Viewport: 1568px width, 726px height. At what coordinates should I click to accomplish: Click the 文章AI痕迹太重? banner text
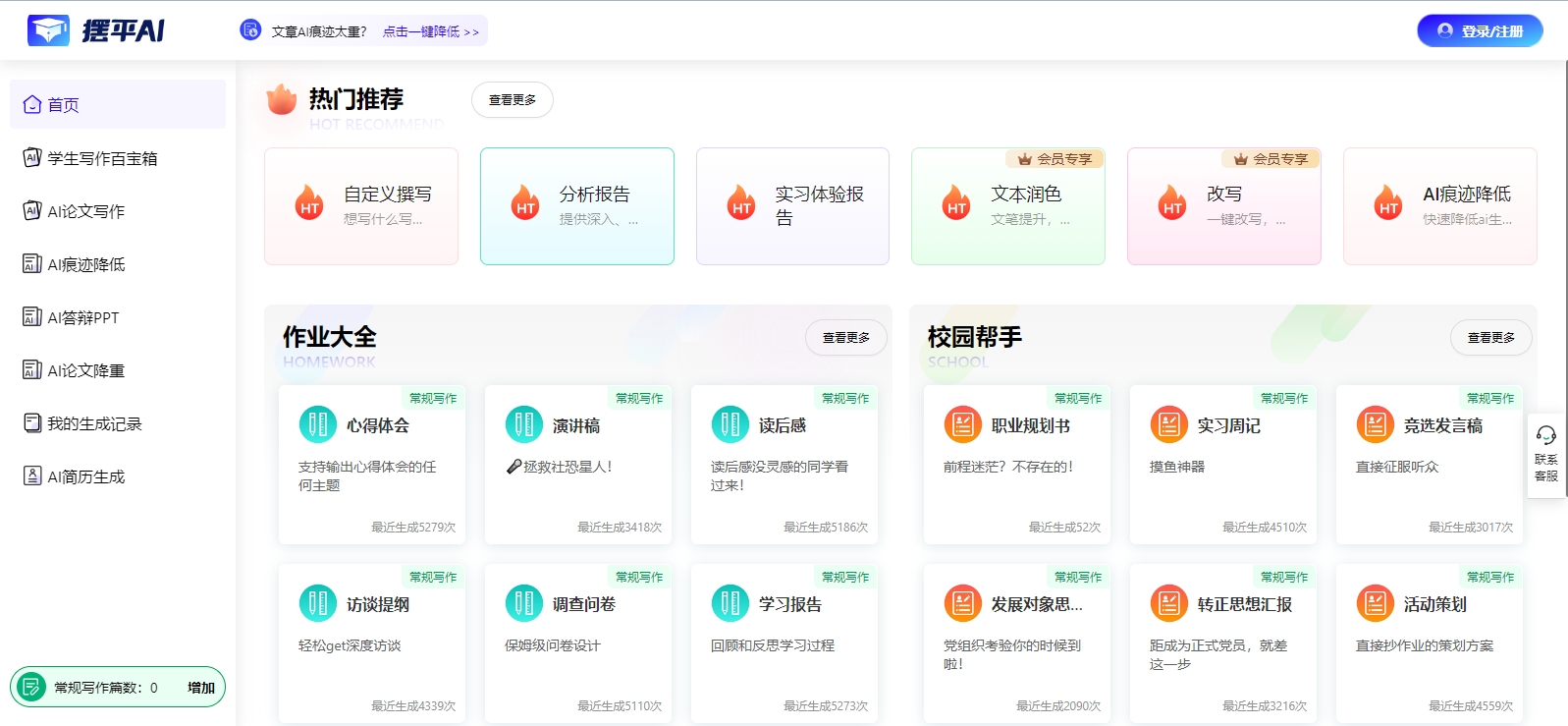click(x=319, y=31)
